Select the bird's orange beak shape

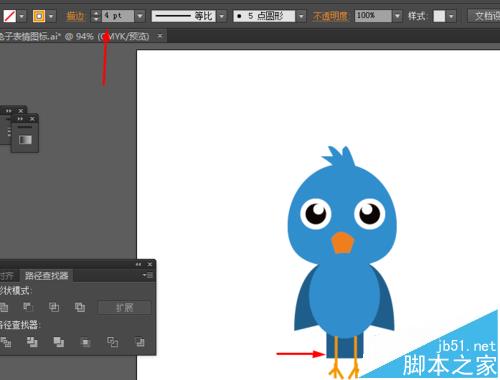tap(342, 243)
